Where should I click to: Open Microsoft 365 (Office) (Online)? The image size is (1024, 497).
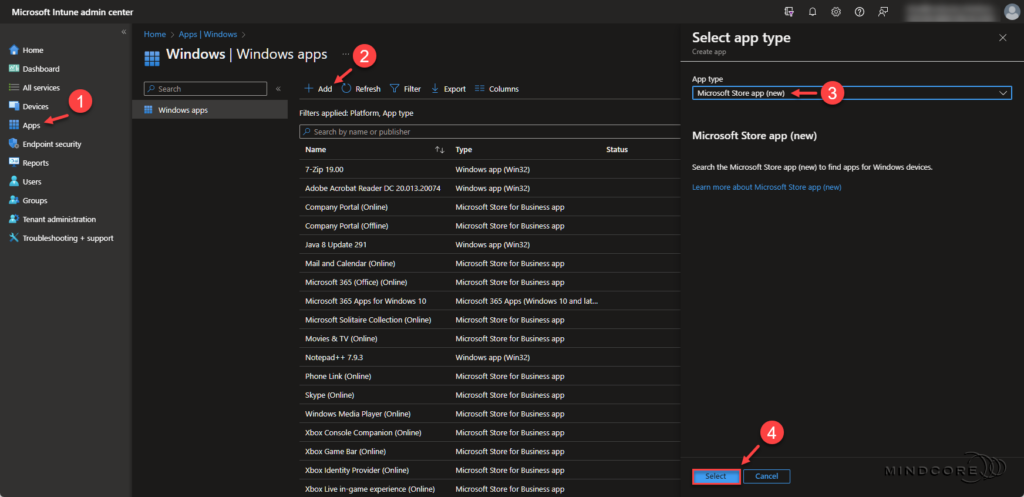click(356, 282)
